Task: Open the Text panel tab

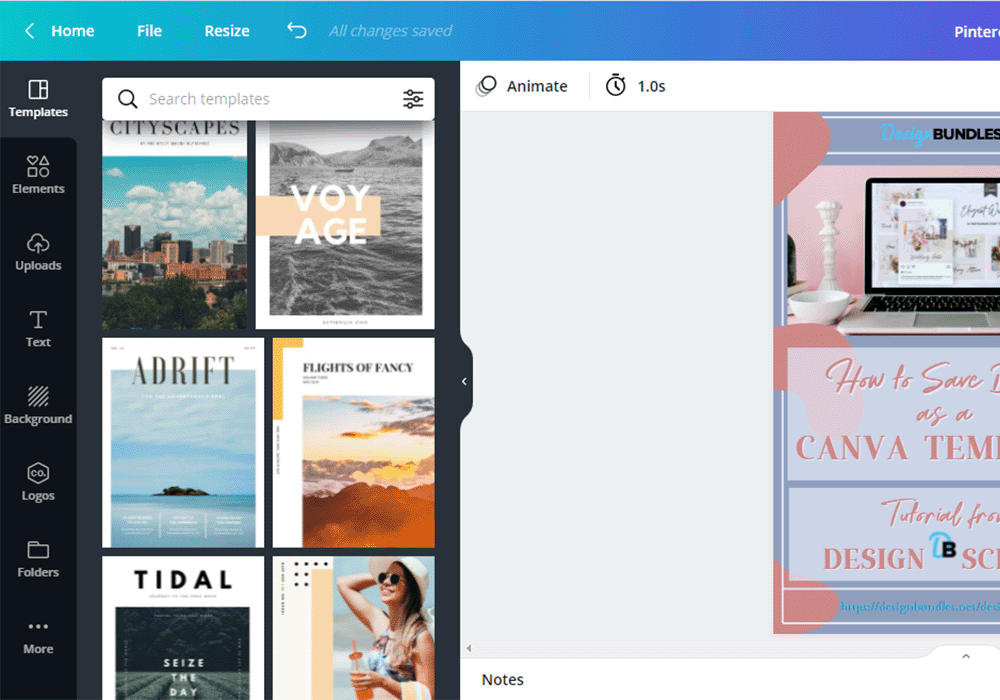Action: click(38, 329)
